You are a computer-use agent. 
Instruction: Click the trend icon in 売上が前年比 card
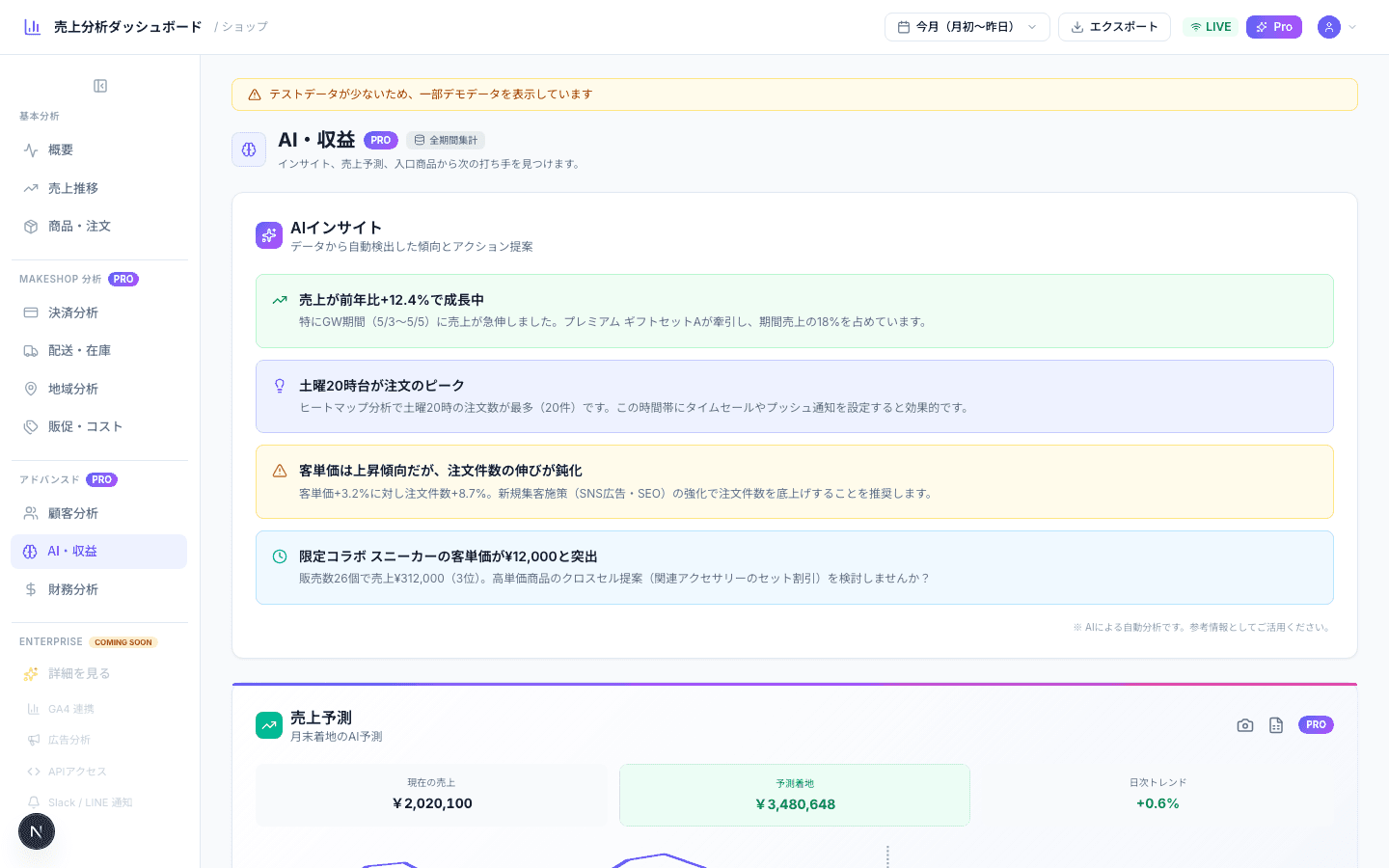tap(280, 300)
